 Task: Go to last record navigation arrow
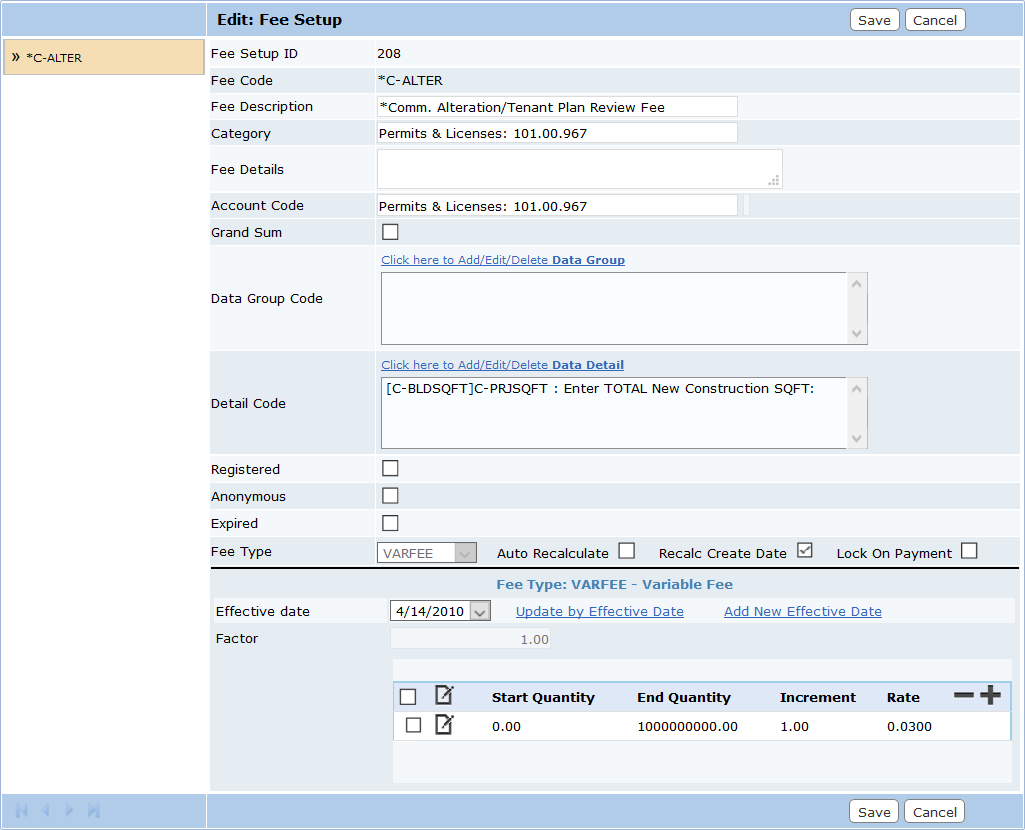point(94,811)
